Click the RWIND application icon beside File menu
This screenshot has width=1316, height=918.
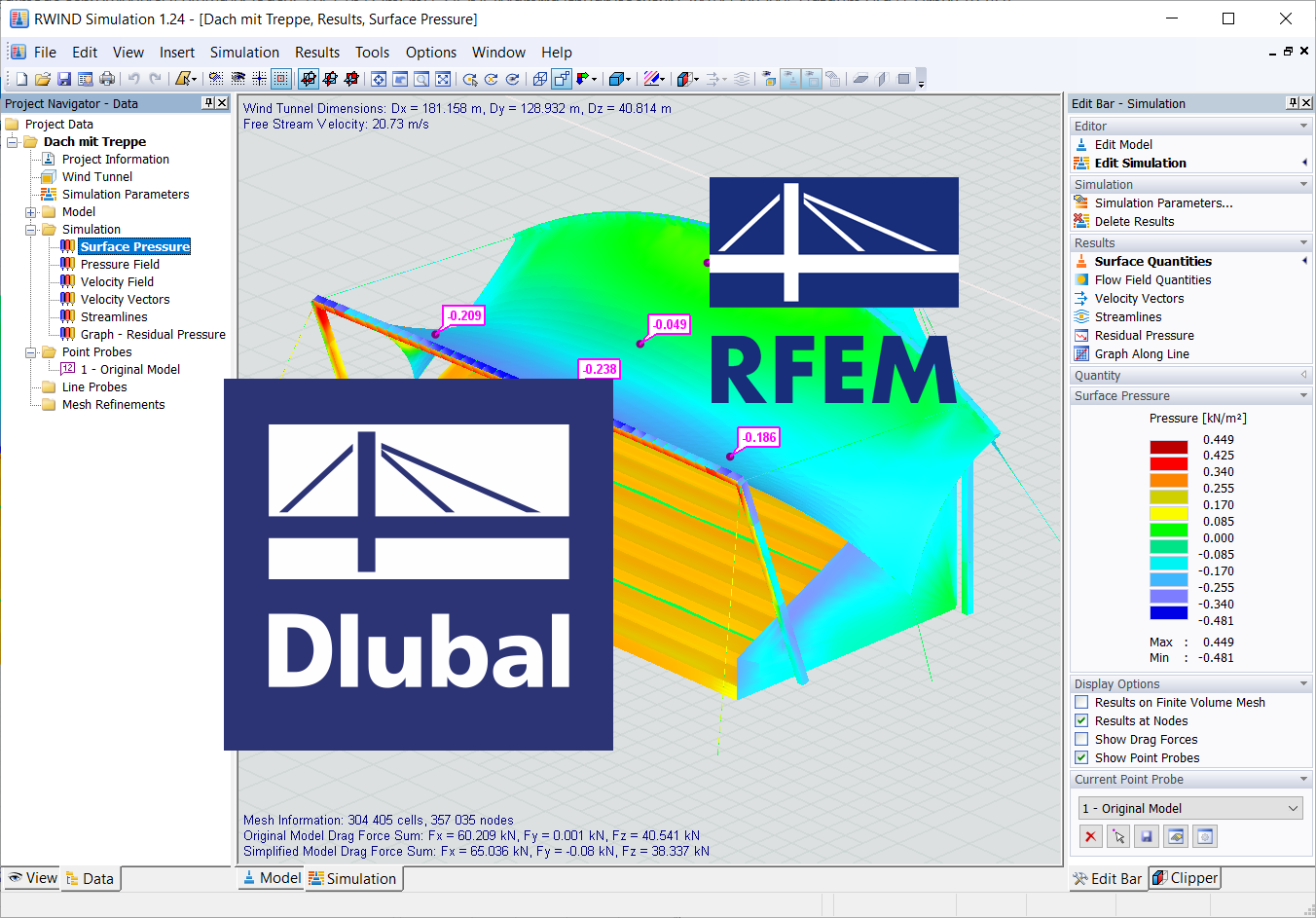(18, 52)
